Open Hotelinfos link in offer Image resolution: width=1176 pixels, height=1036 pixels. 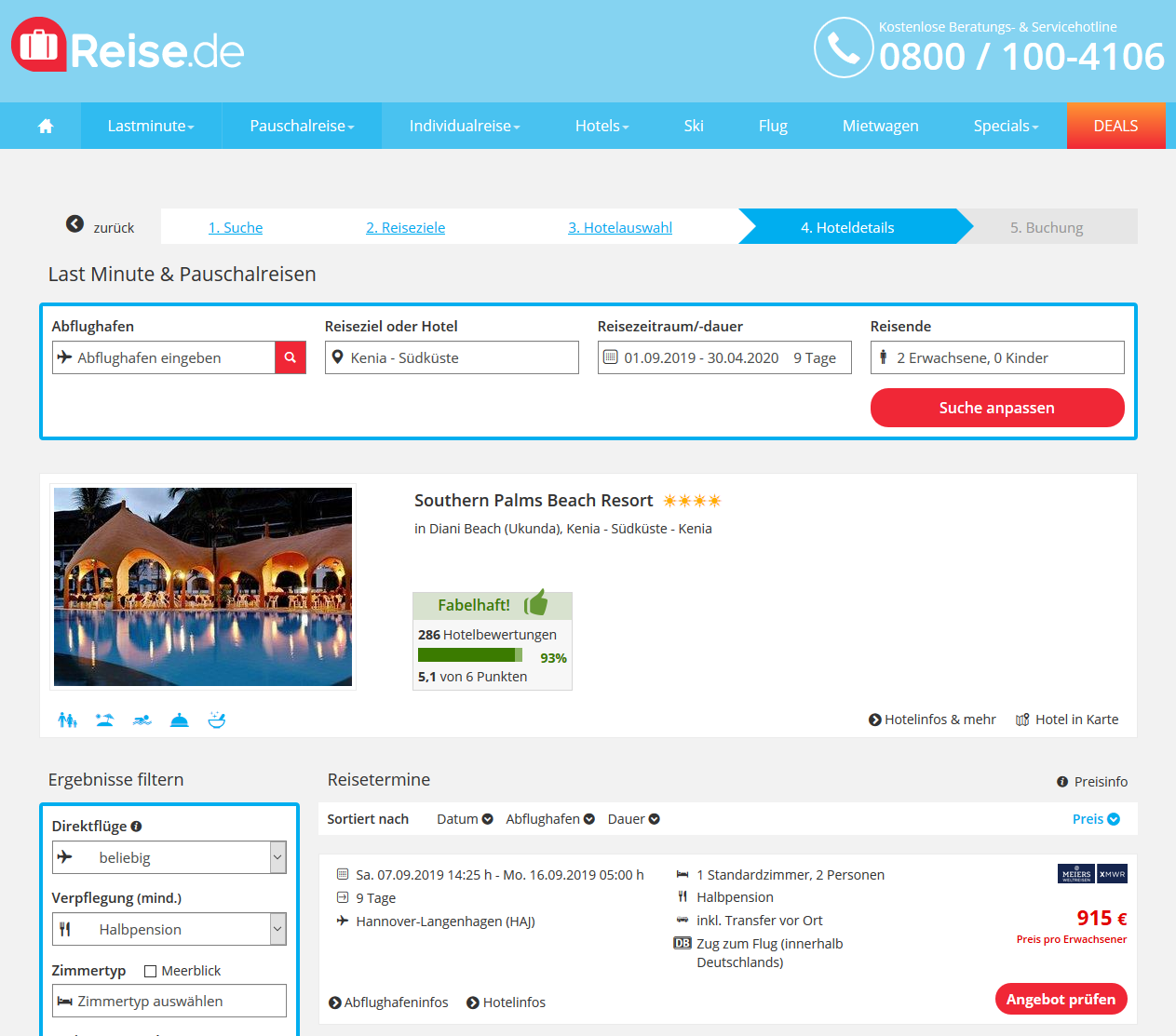tap(506, 1002)
